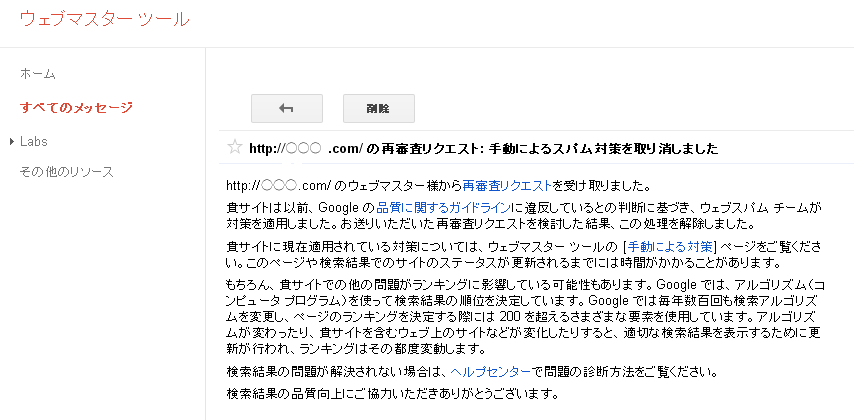Open その他のリソース in the sidebar
Image resolution: width=854 pixels, height=420 pixels.
tap(66, 172)
